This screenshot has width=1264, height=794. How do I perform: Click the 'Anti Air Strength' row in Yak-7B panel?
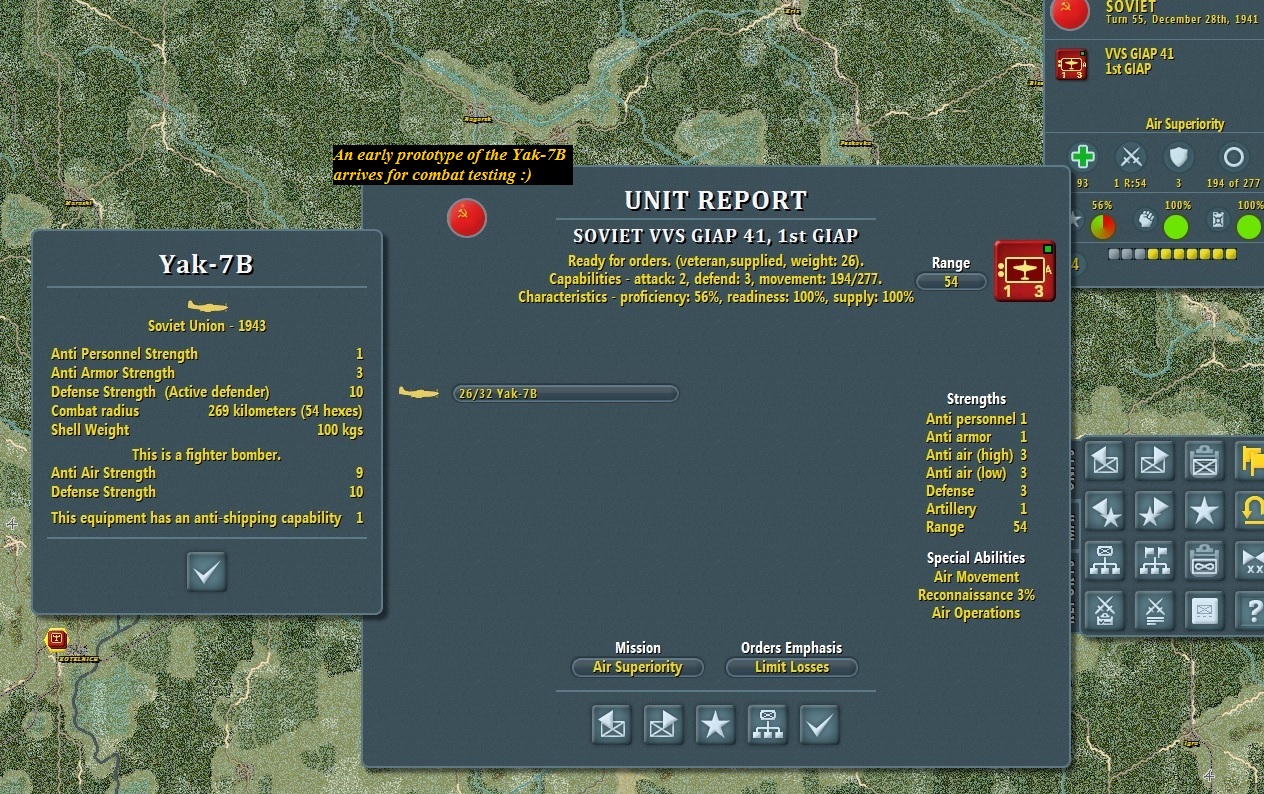[207, 473]
